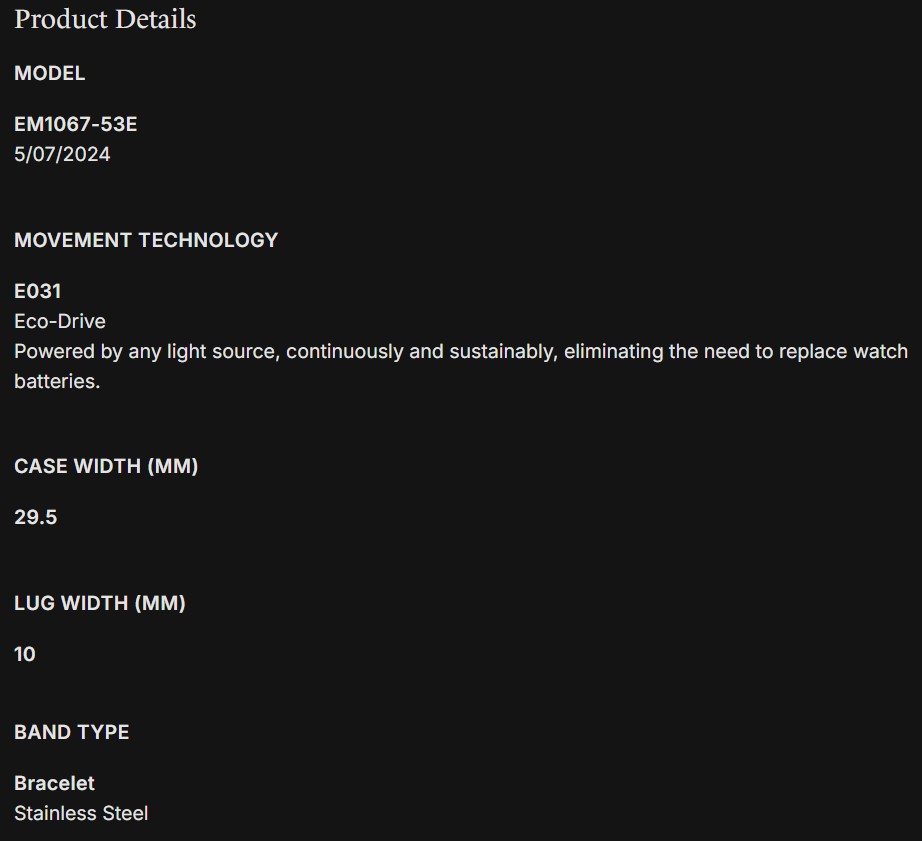Click the case width value 29.5
Viewport: 922px width, 841px height.
pos(36,517)
